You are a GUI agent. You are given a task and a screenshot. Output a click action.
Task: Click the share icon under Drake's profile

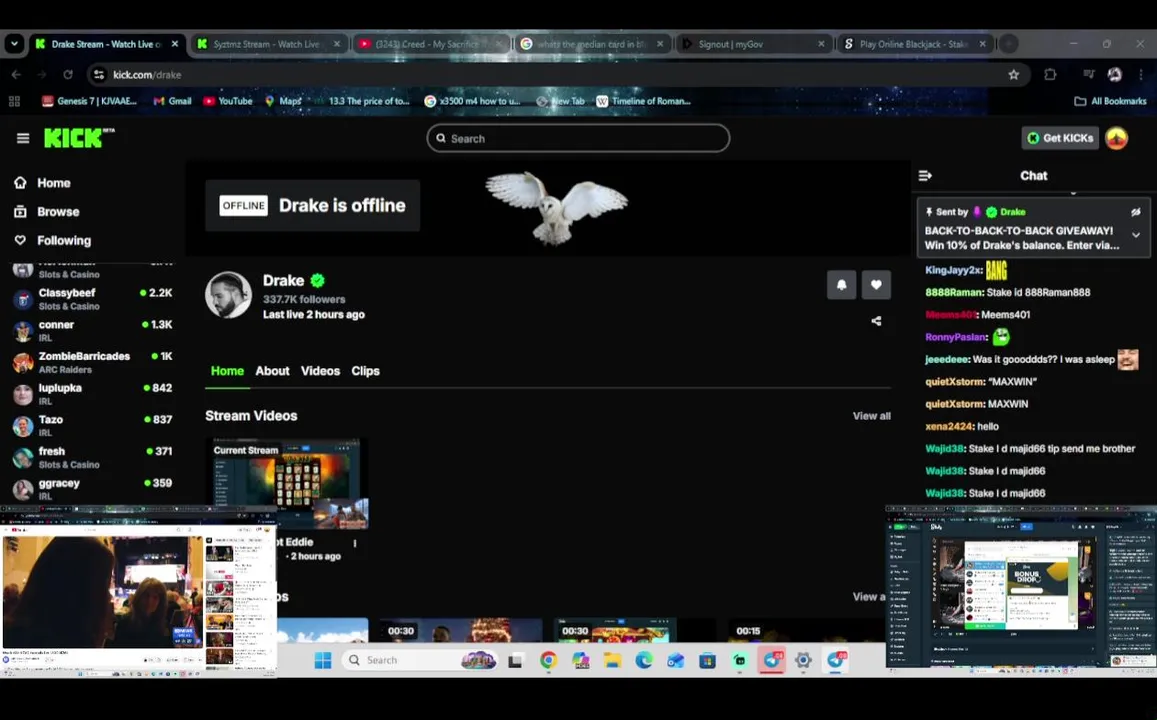(x=876, y=321)
